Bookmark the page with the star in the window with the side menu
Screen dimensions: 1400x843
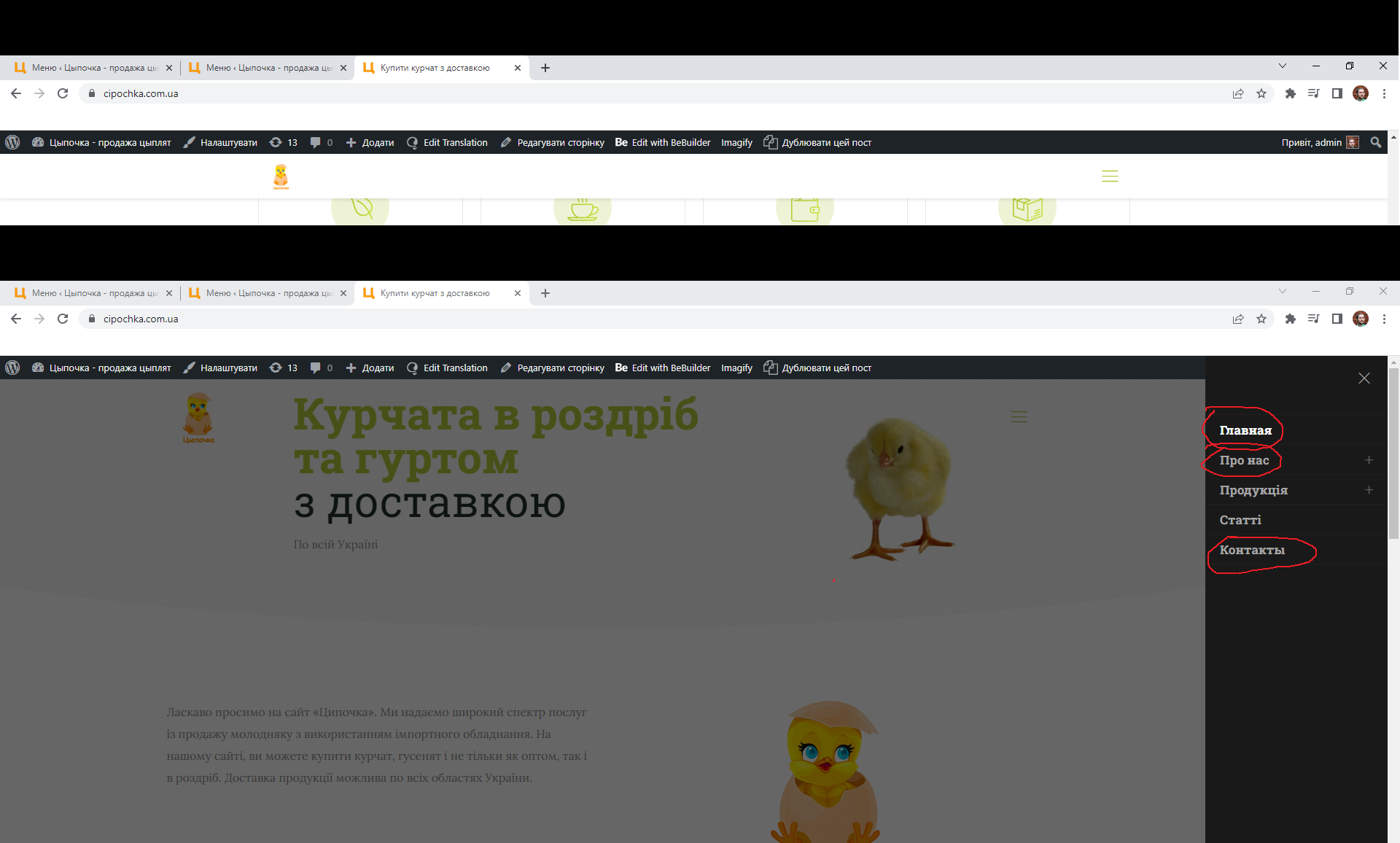(x=1261, y=319)
